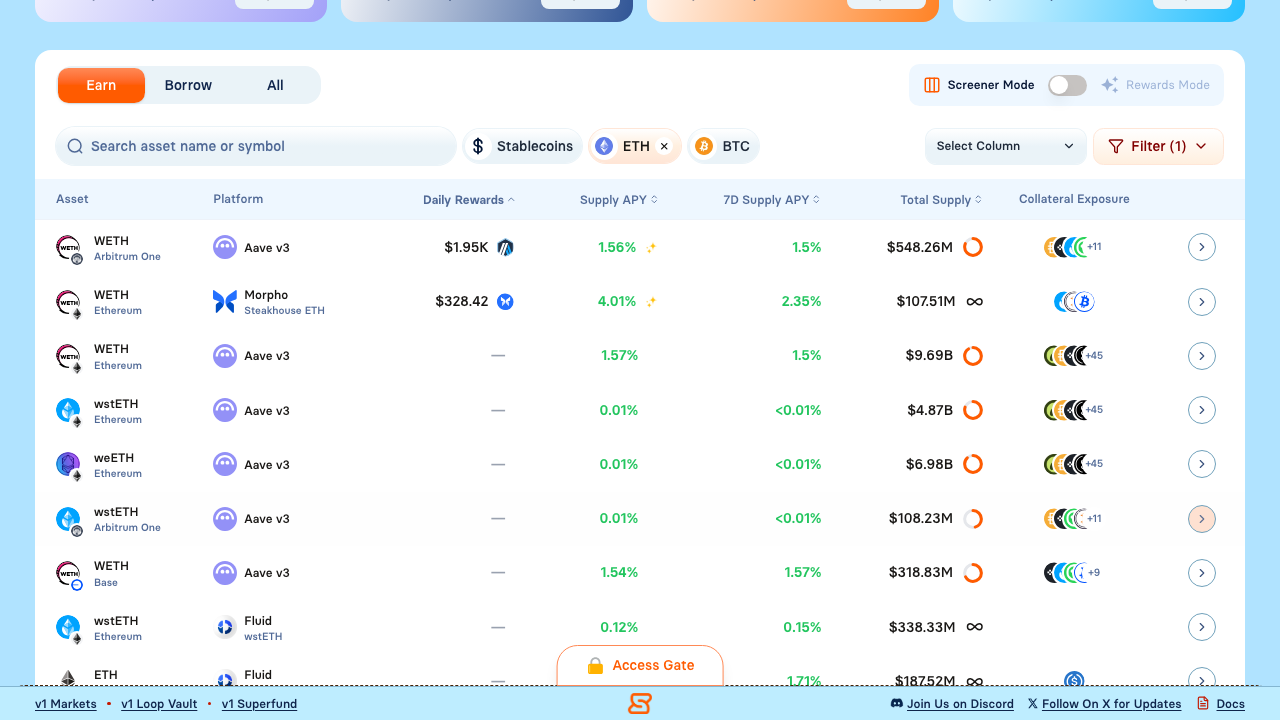Click the Morpho butterfly platform icon
The image size is (1280, 720).
point(225,302)
